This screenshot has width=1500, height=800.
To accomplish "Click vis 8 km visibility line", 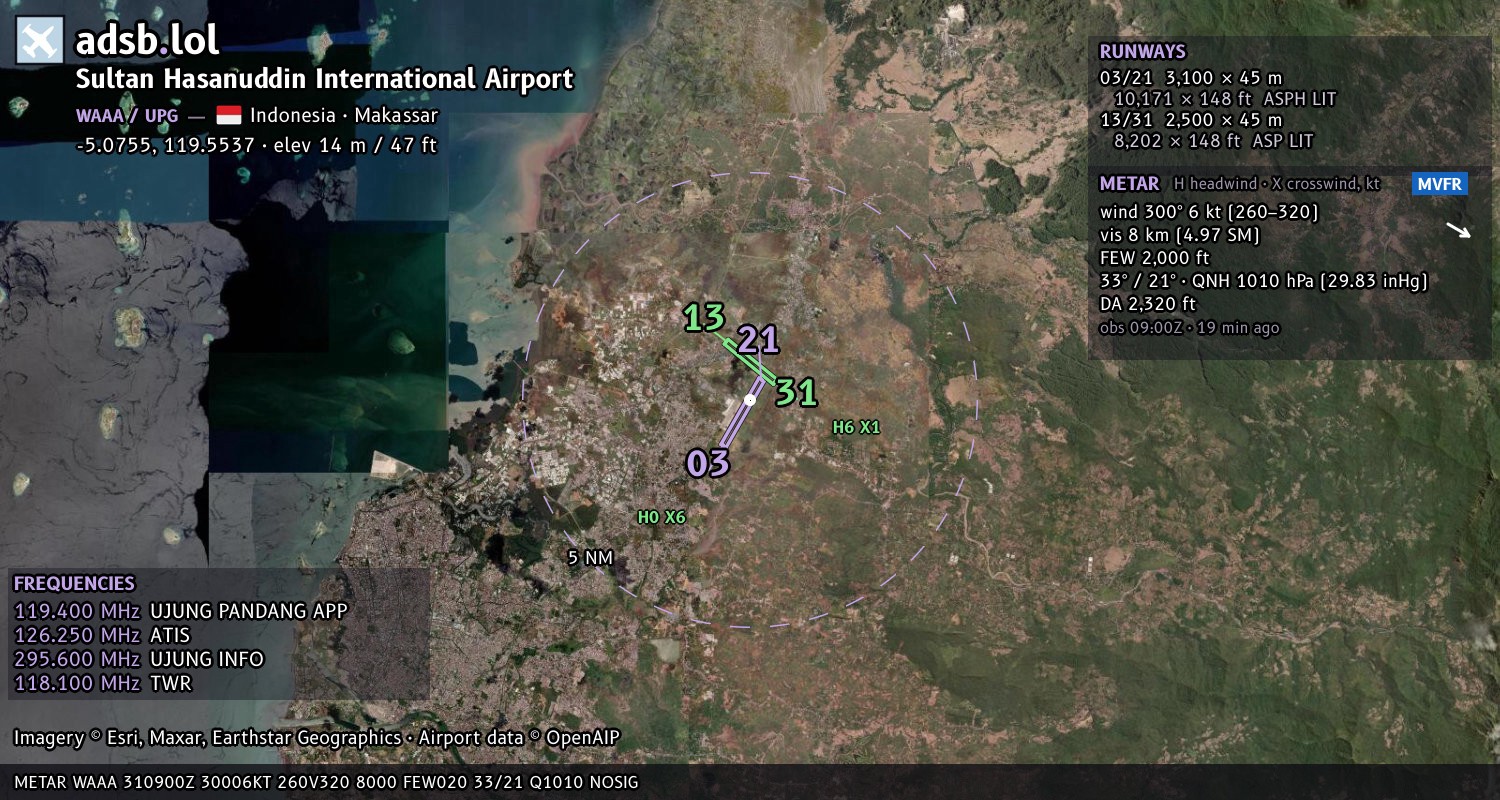I will tap(1179, 235).
